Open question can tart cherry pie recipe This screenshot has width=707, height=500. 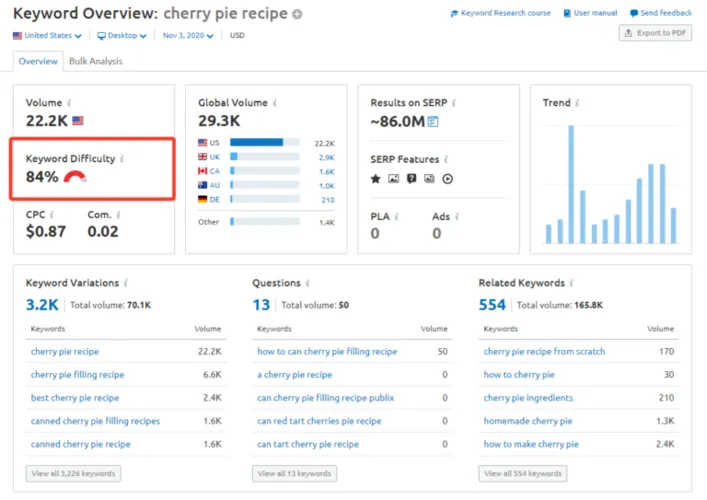[308, 444]
